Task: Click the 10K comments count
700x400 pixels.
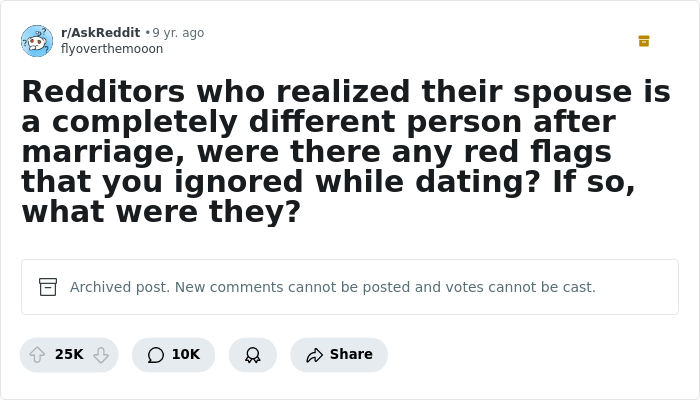Action: pyautogui.click(x=186, y=355)
